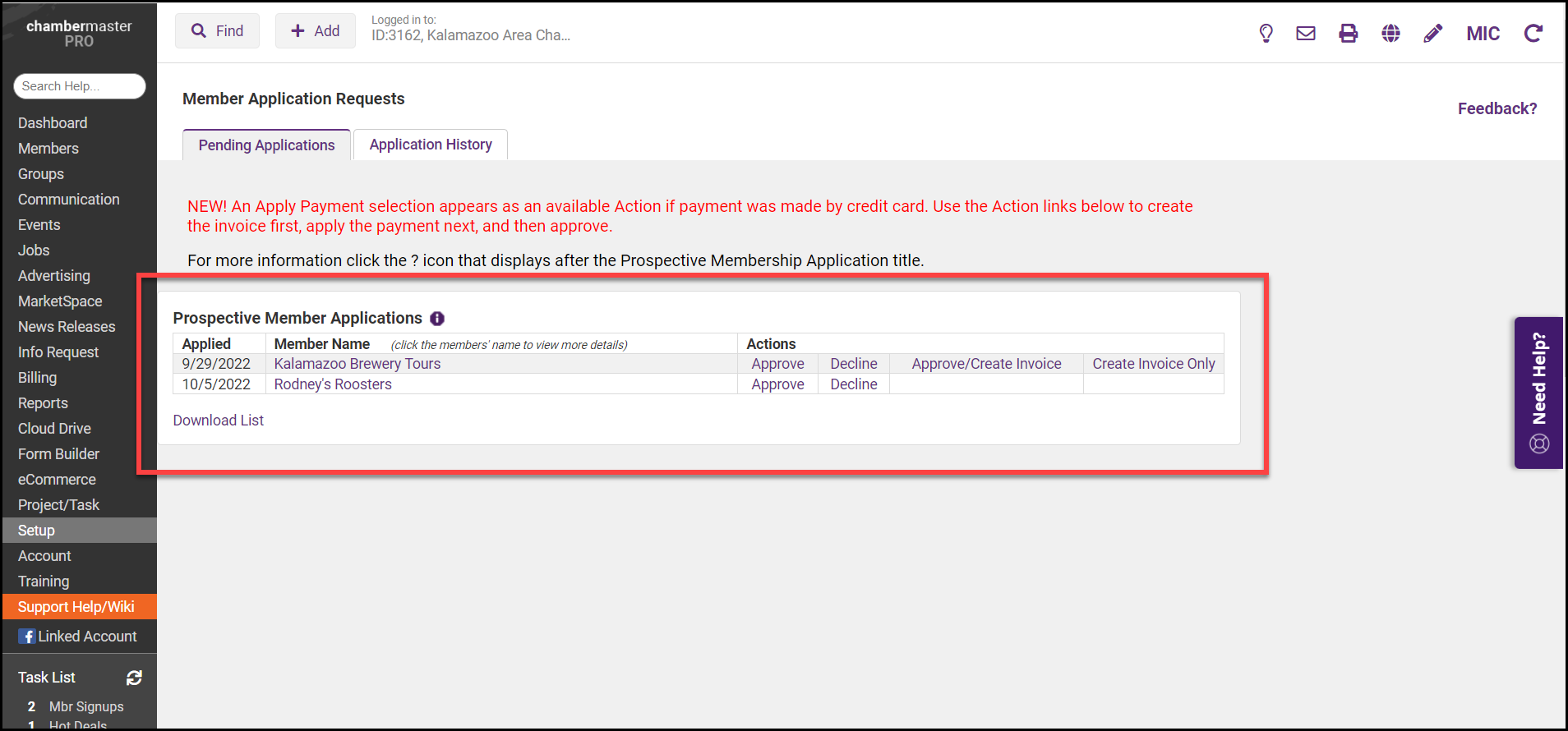Click the globe icon in header
Screen dimensions: 1568x731
[1390, 33]
